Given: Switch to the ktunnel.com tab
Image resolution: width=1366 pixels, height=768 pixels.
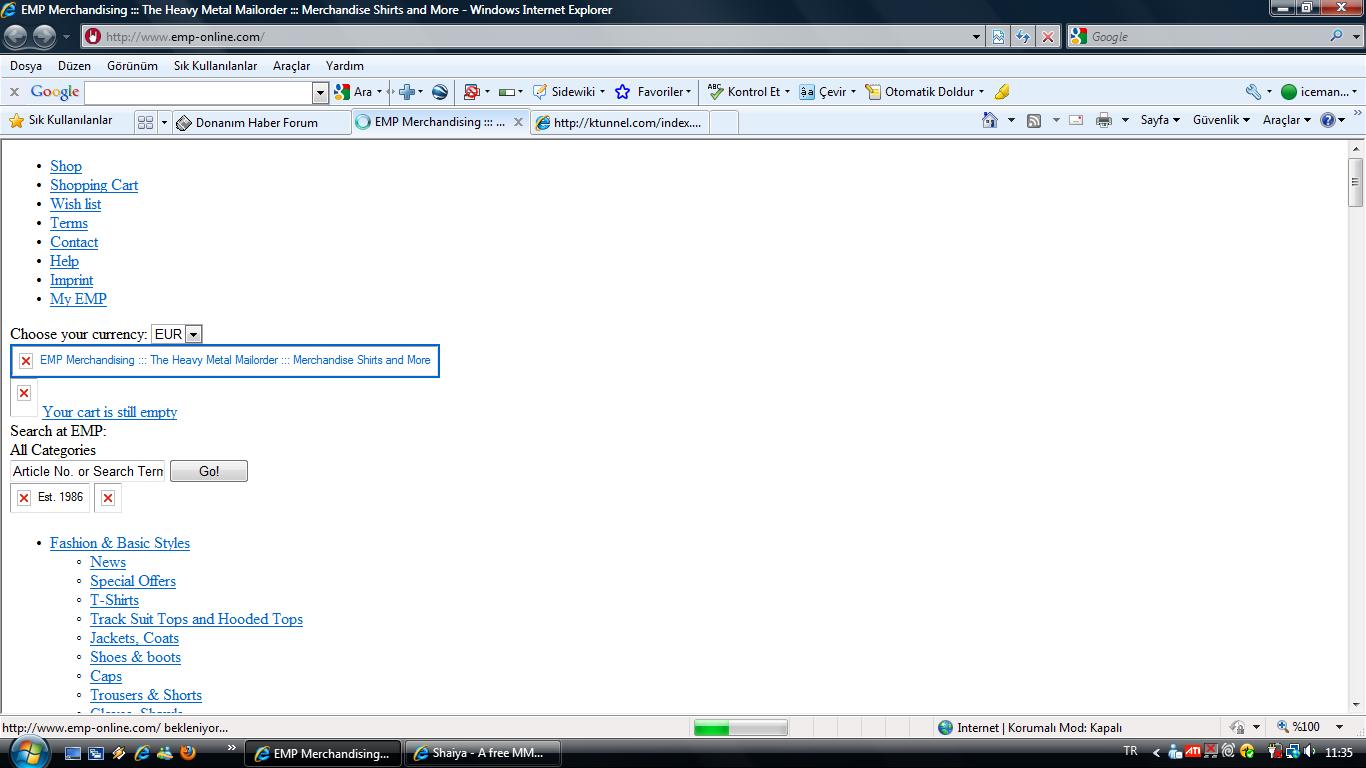Looking at the screenshot, I should pos(620,122).
